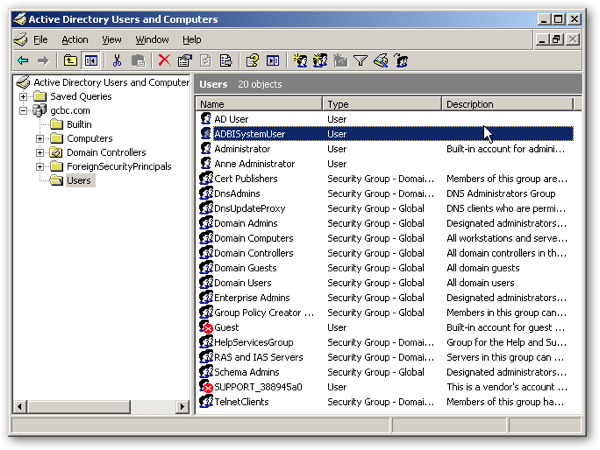600x450 pixels.
Task: Expand the ForeignSecurityPrincipals node
Action: coord(40,167)
